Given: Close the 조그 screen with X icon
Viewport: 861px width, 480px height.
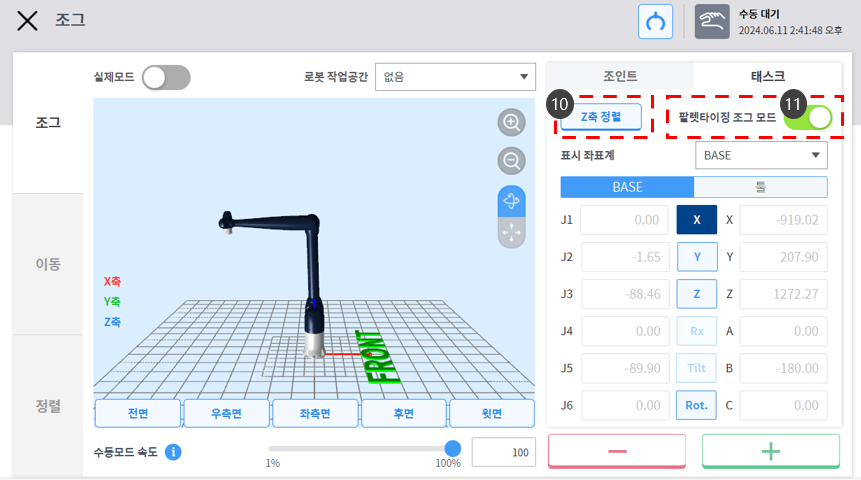Looking at the screenshot, I should tap(27, 21).
